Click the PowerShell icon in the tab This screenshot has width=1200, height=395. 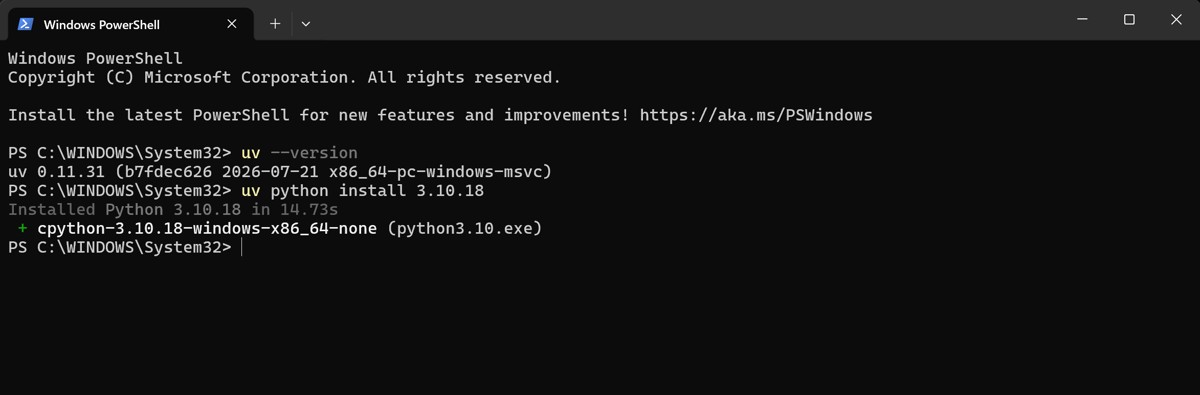click(26, 23)
